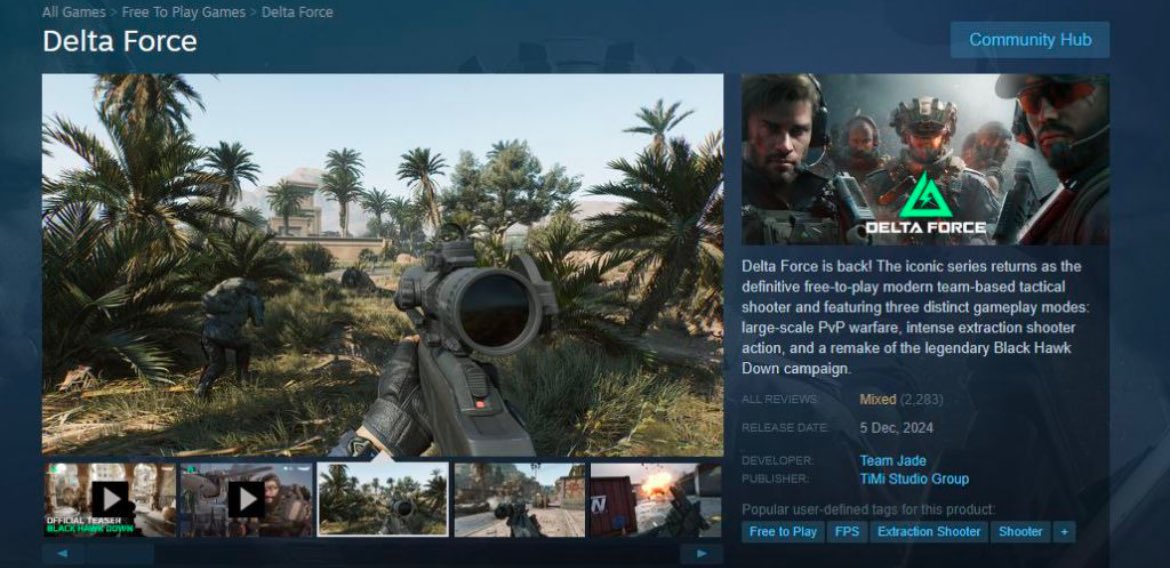Go to Free To Play Games breadcrumb
Image resolution: width=1170 pixels, height=568 pixels.
click(x=184, y=12)
